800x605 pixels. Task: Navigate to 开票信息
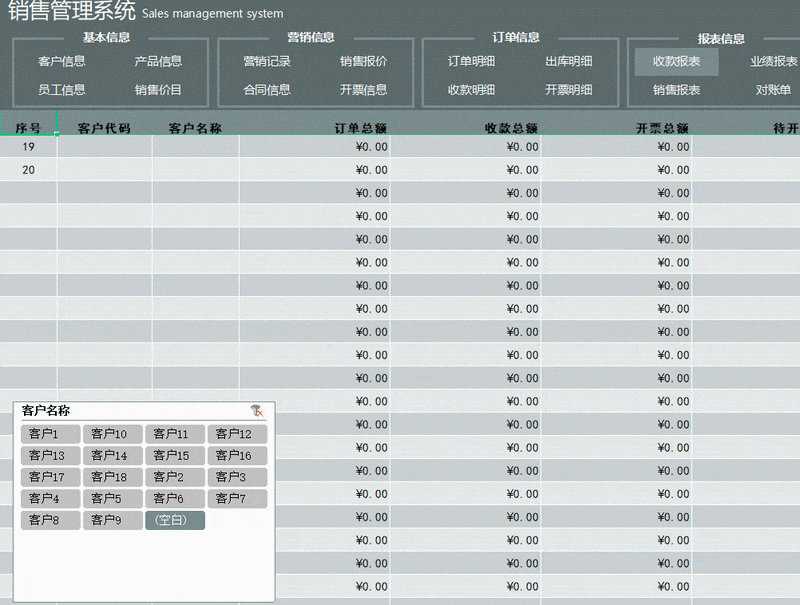point(363,90)
